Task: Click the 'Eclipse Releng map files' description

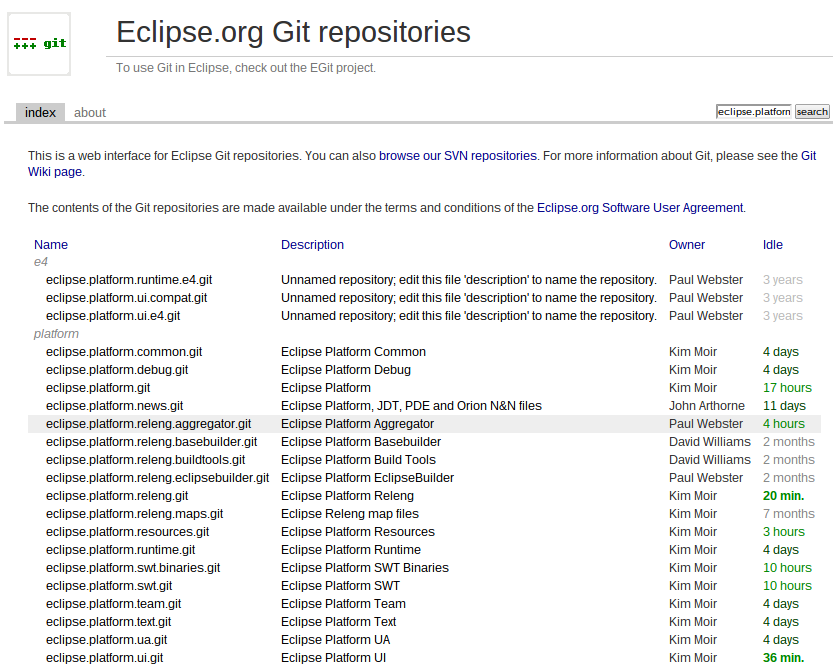Action: pos(350,514)
